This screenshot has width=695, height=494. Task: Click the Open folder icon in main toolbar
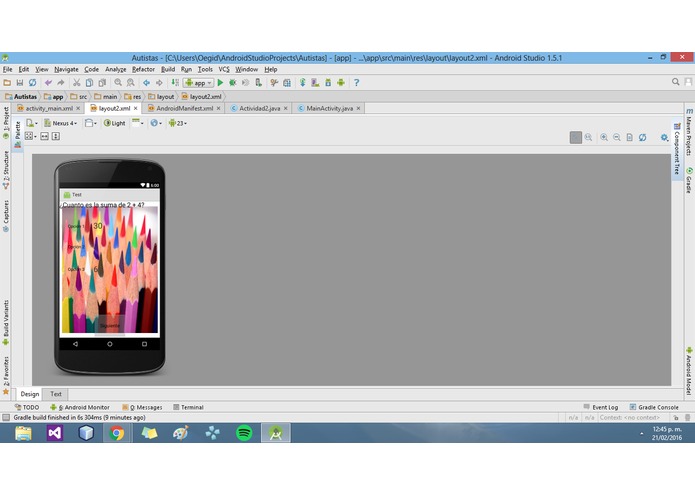7,82
